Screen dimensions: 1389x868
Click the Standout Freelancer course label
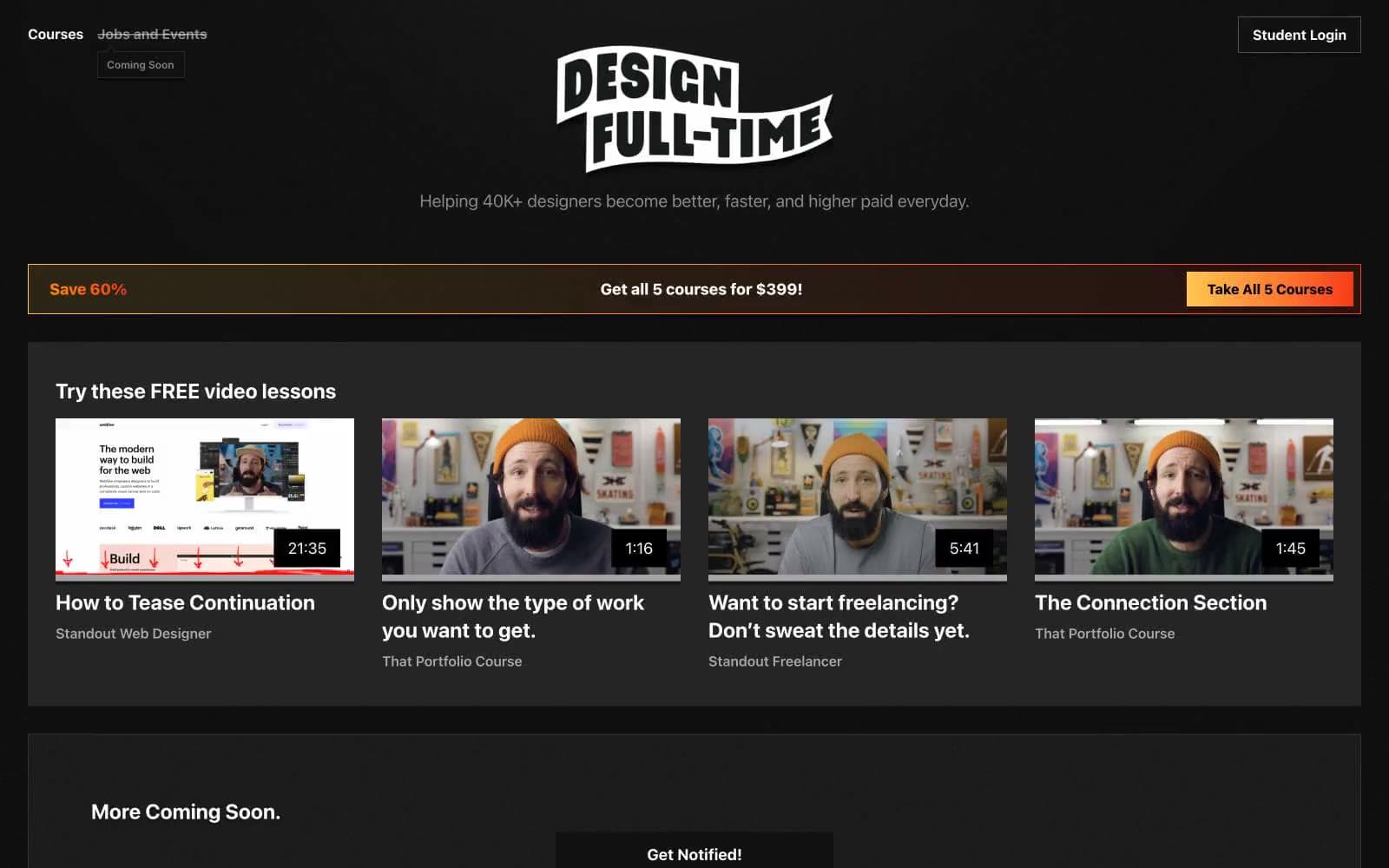pos(775,661)
